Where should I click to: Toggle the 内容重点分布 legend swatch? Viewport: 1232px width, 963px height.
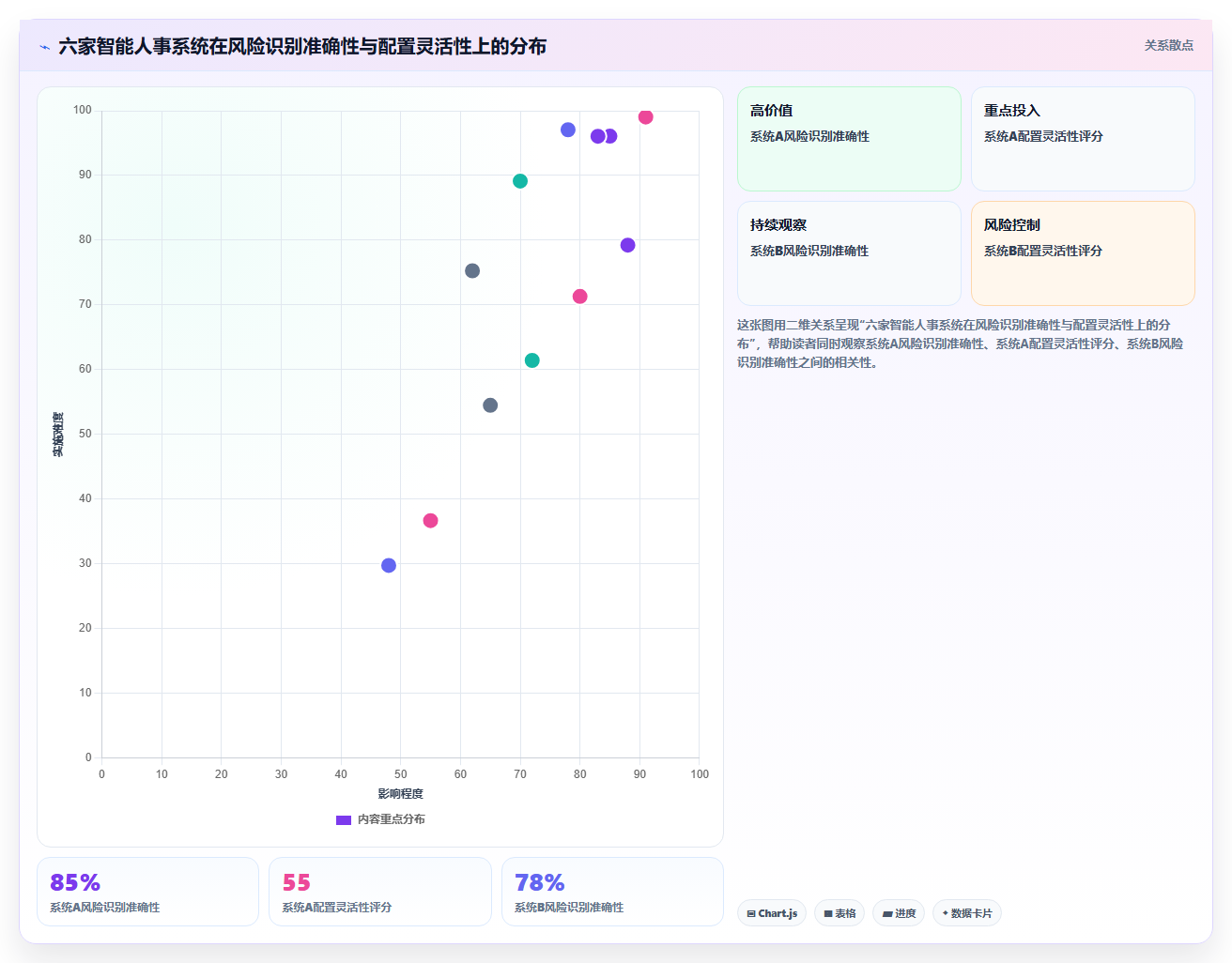click(344, 819)
